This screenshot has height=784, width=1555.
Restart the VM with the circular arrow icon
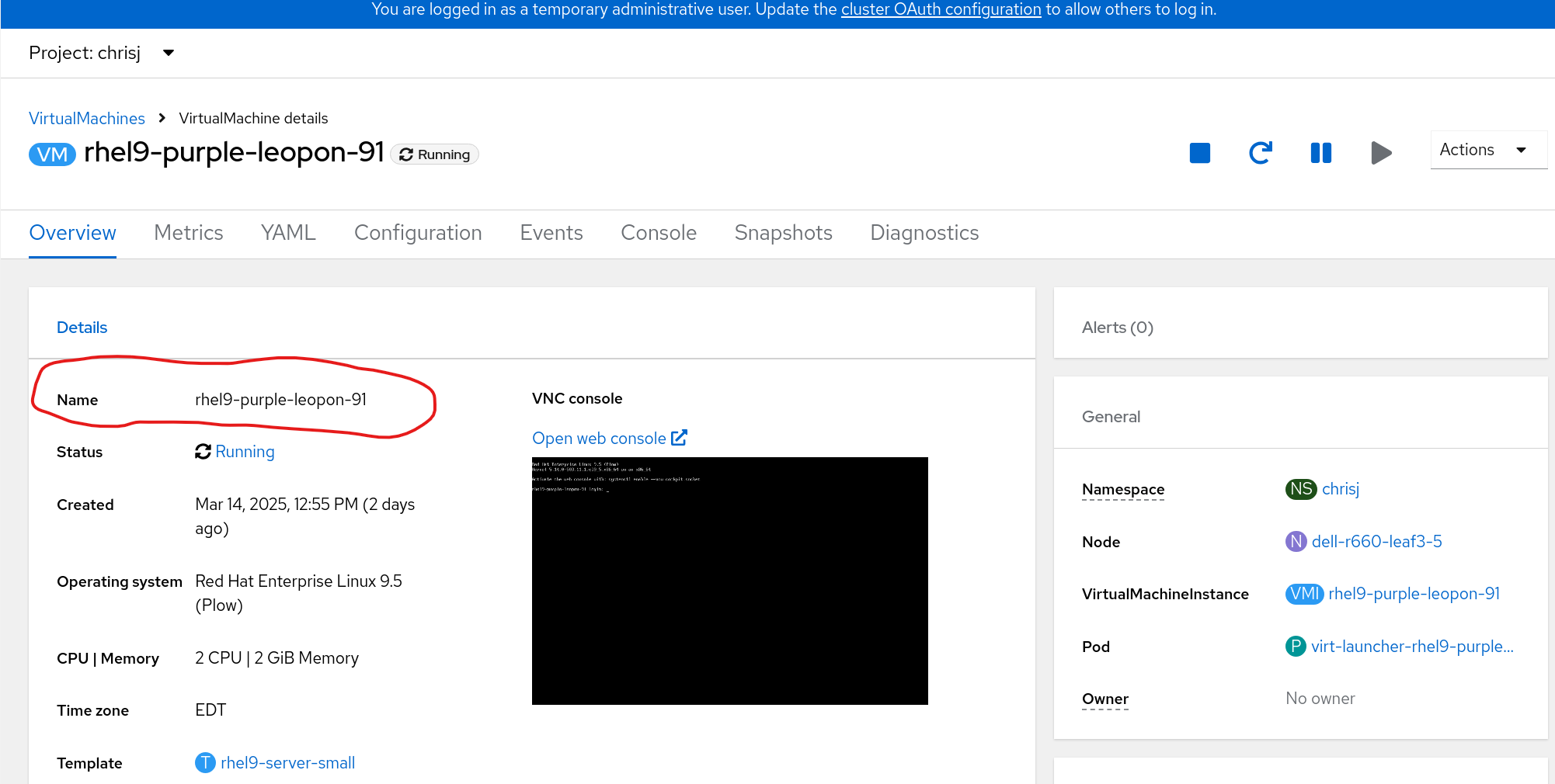(x=1260, y=153)
